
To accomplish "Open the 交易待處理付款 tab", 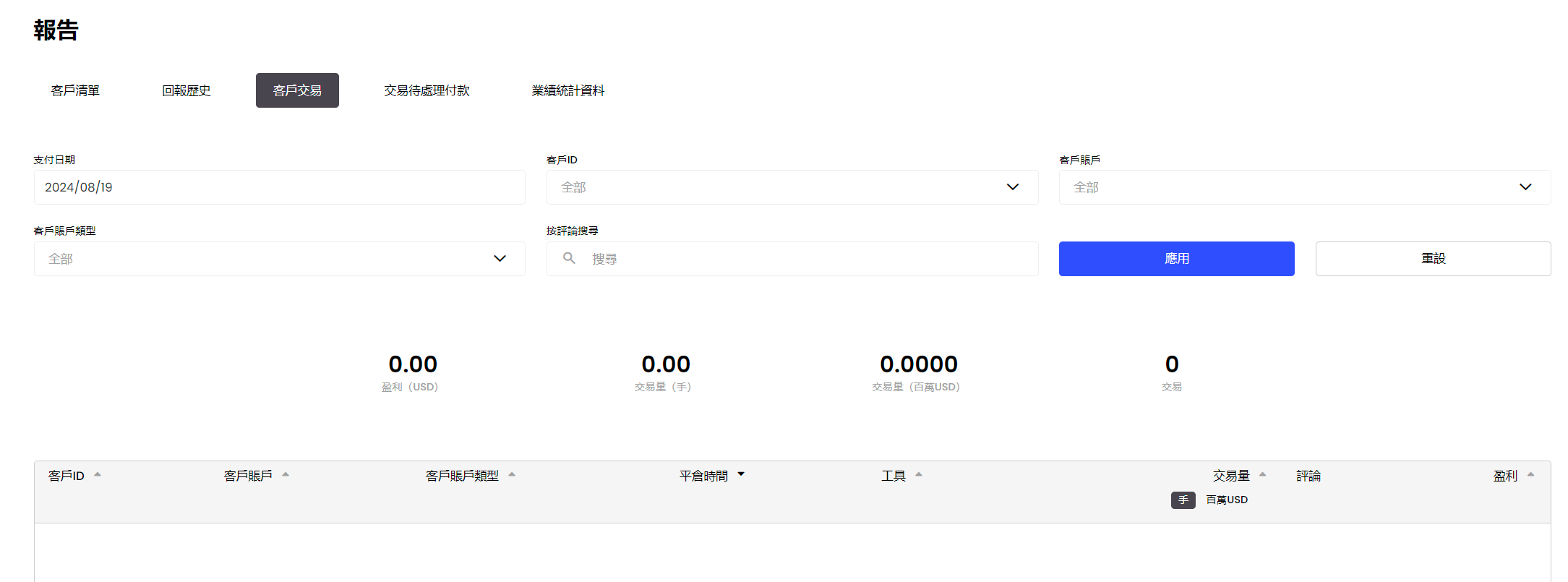I will [427, 90].
